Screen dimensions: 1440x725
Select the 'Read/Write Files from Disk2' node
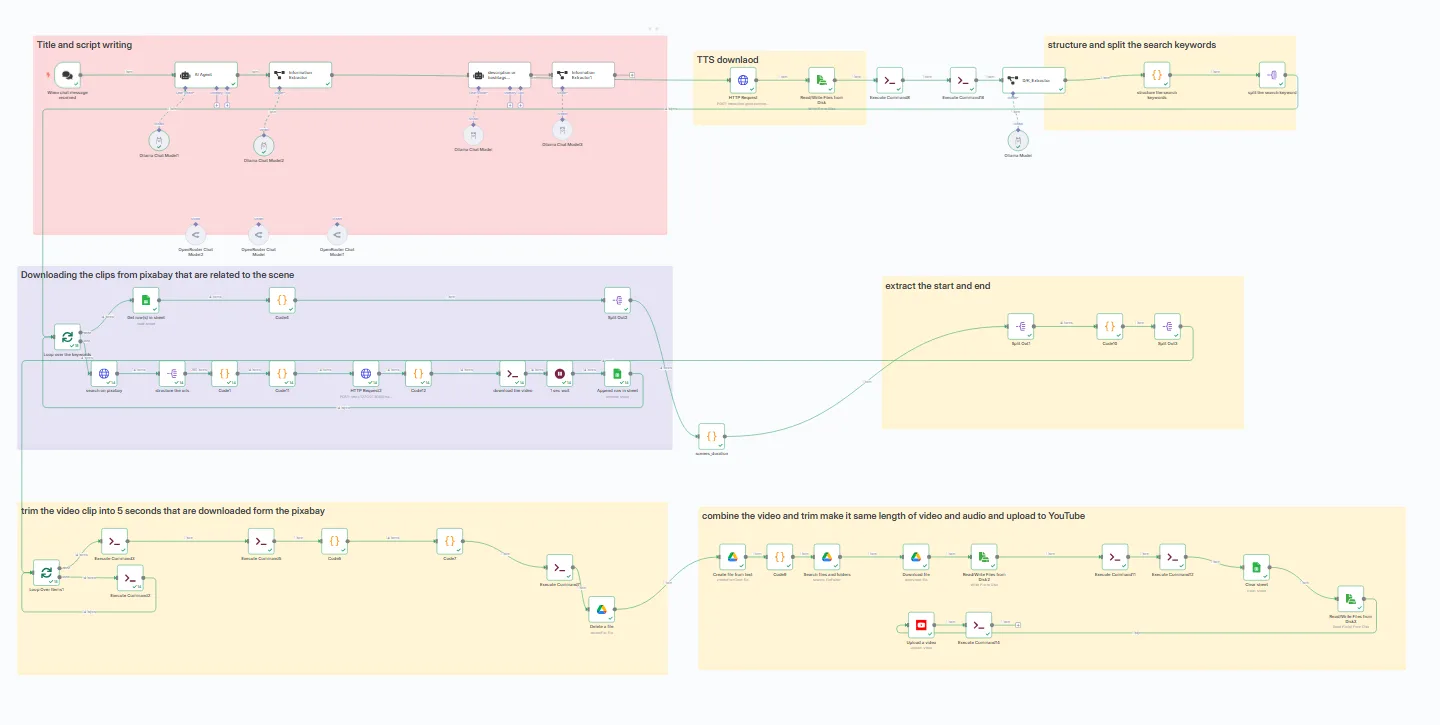tap(985, 558)
